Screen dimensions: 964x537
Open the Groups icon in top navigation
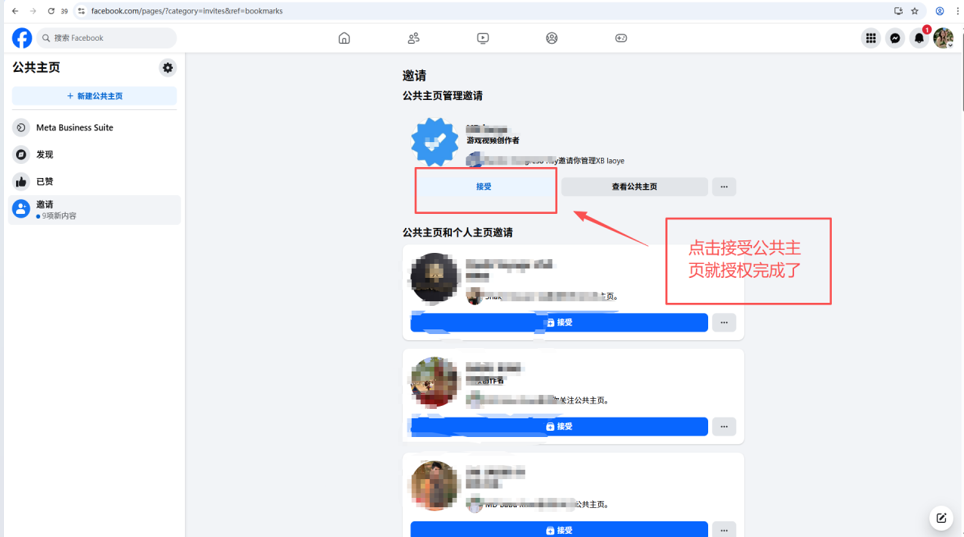(x=552, y=38)
